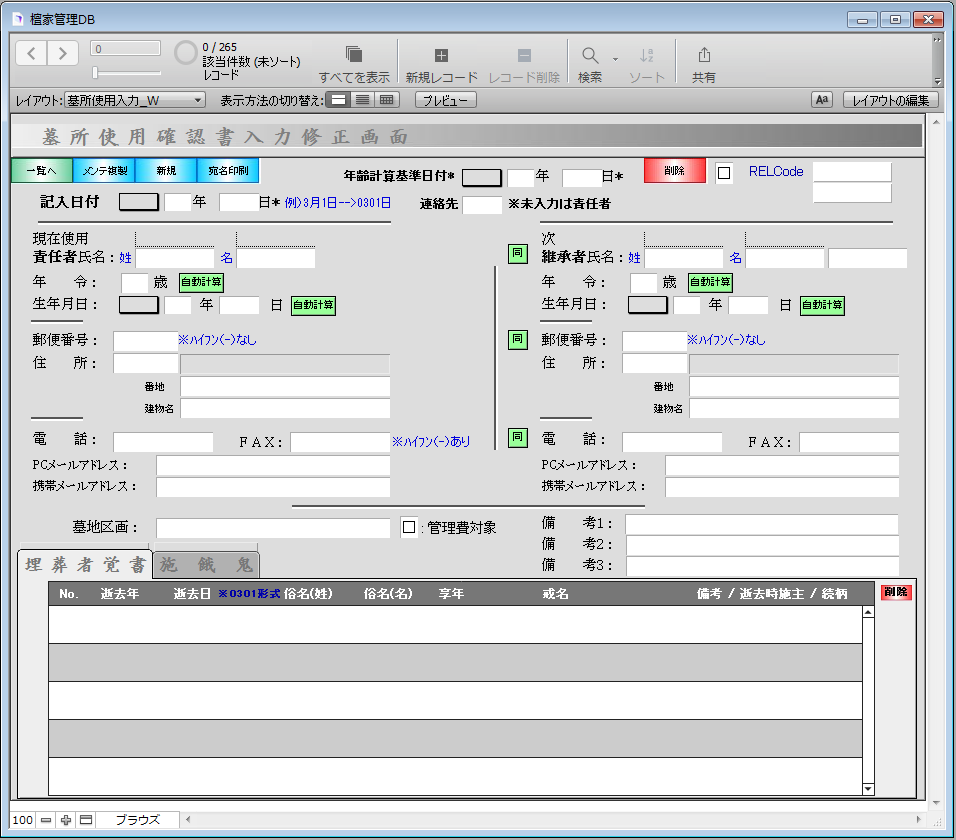
Task: Switch to the 施餓鬼 tab
Action: [x=206, y=564]
